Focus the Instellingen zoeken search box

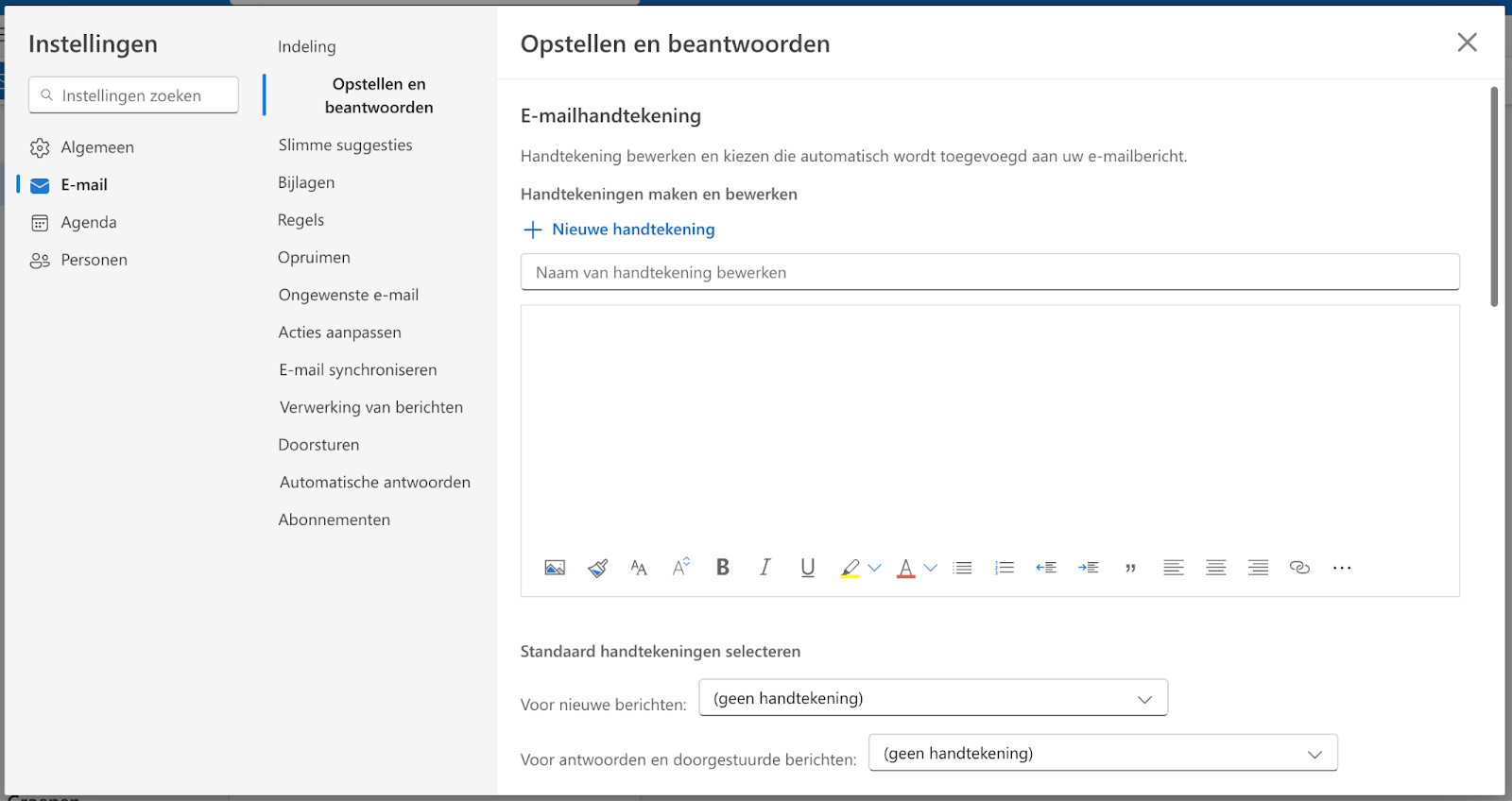(133, 95)
